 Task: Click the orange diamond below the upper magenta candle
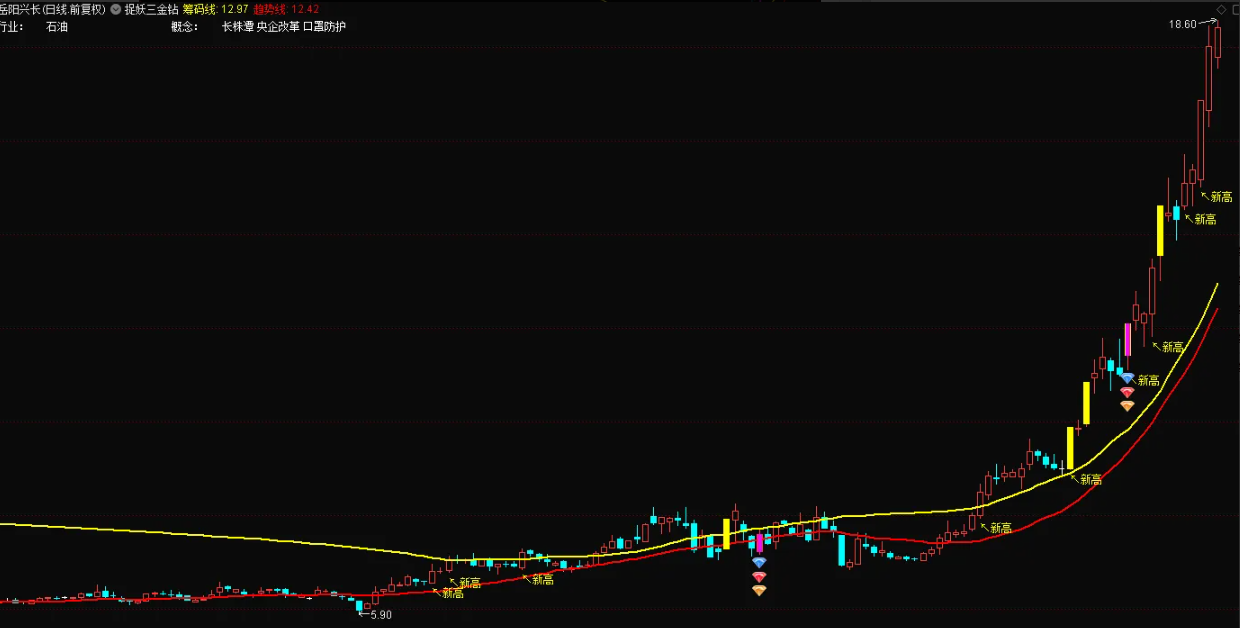click(x=1127, y=406)
